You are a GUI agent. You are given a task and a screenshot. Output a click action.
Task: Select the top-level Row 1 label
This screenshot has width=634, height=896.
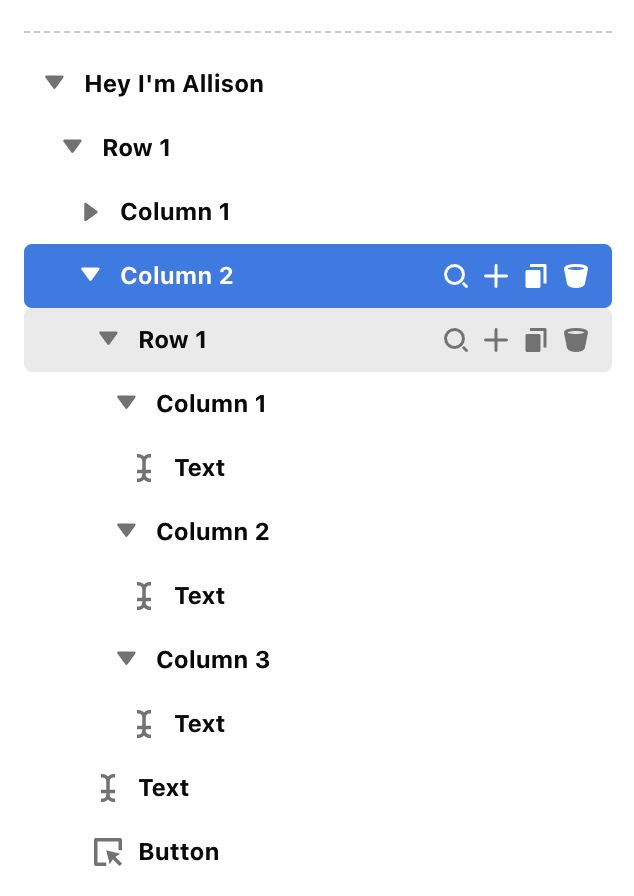136,148
